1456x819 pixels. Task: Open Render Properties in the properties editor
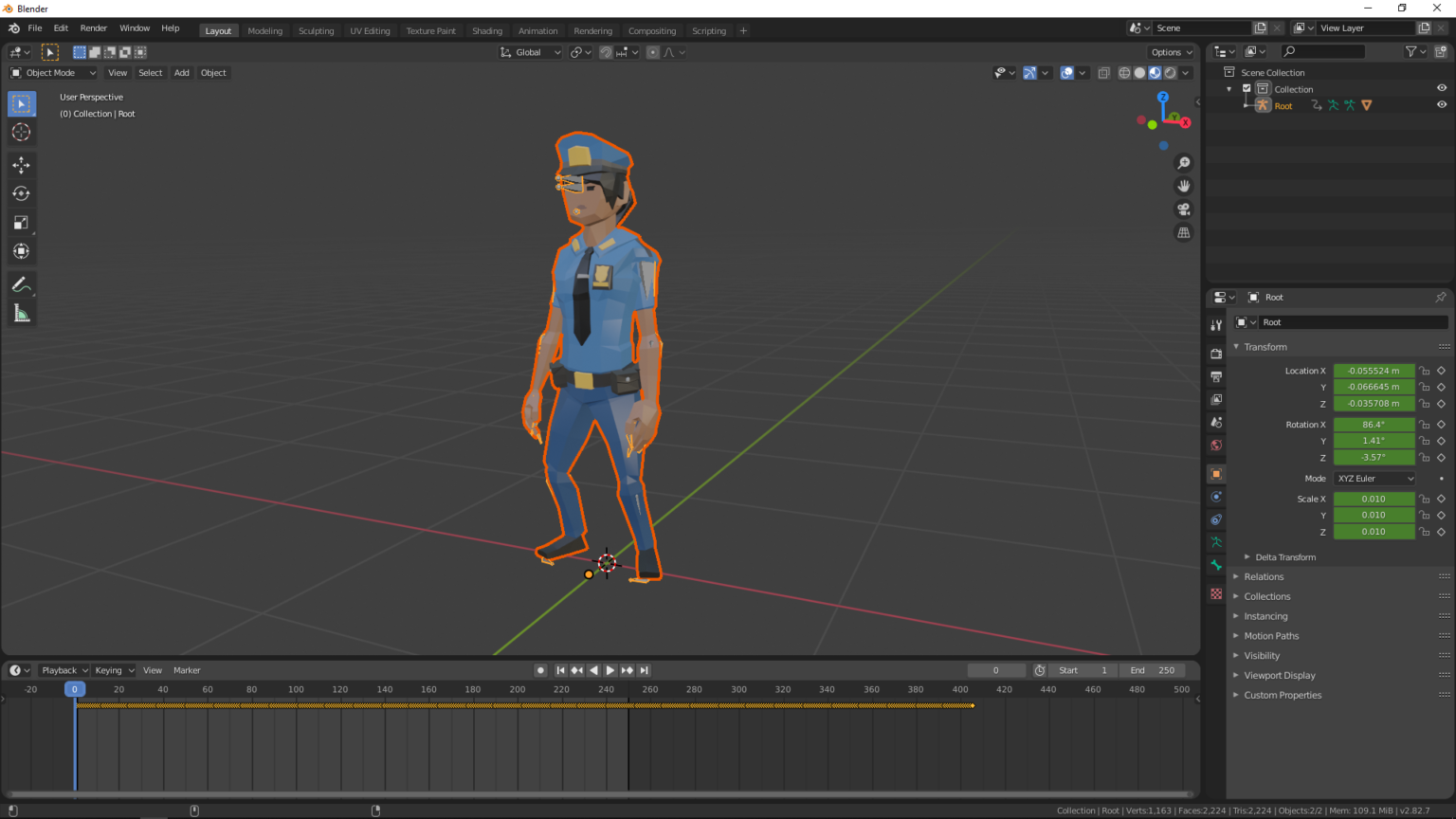[1216, 354]
